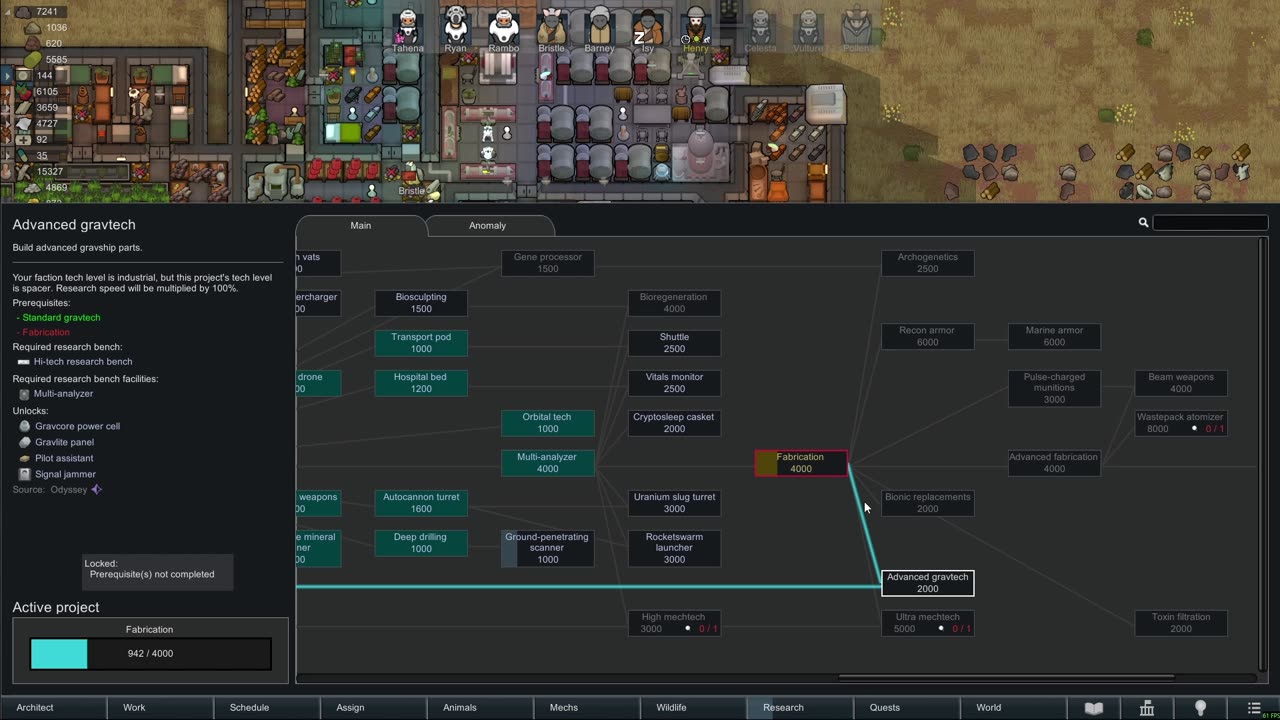The width and height of the screenshot is (1280, 720).
Task: Select the Vitals monitor research node
Action: [x=674, y=383]
